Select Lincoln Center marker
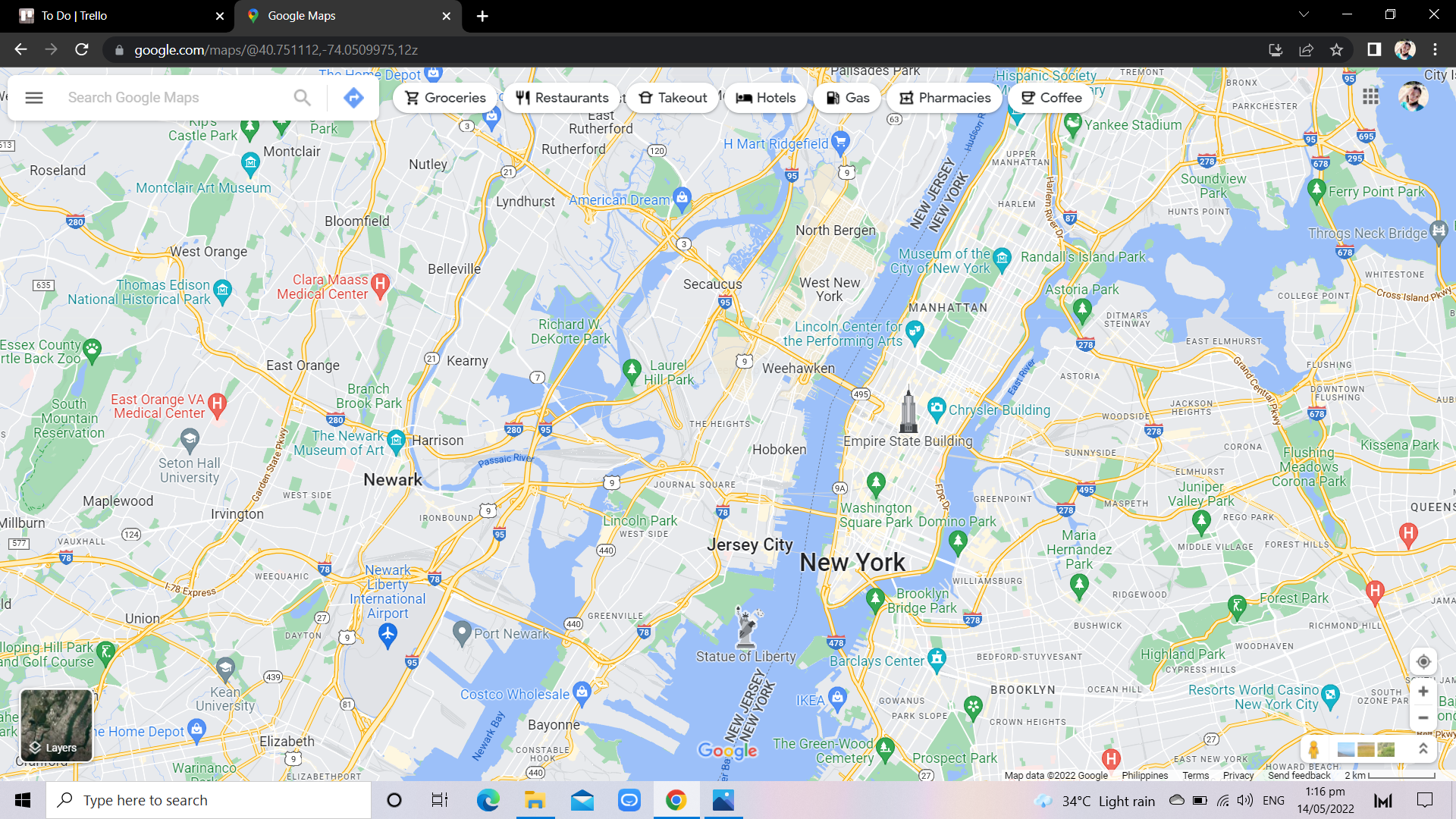 click(x=915, y=332)
